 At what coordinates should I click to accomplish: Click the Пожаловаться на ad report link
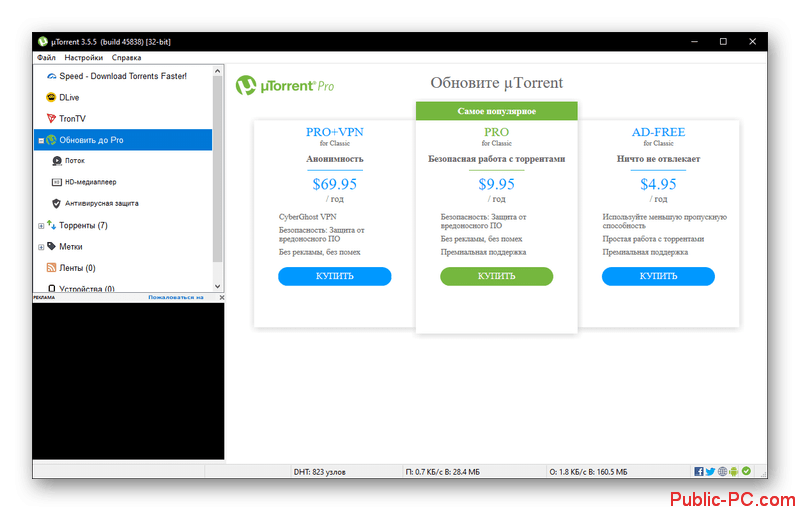coord(176,297)
